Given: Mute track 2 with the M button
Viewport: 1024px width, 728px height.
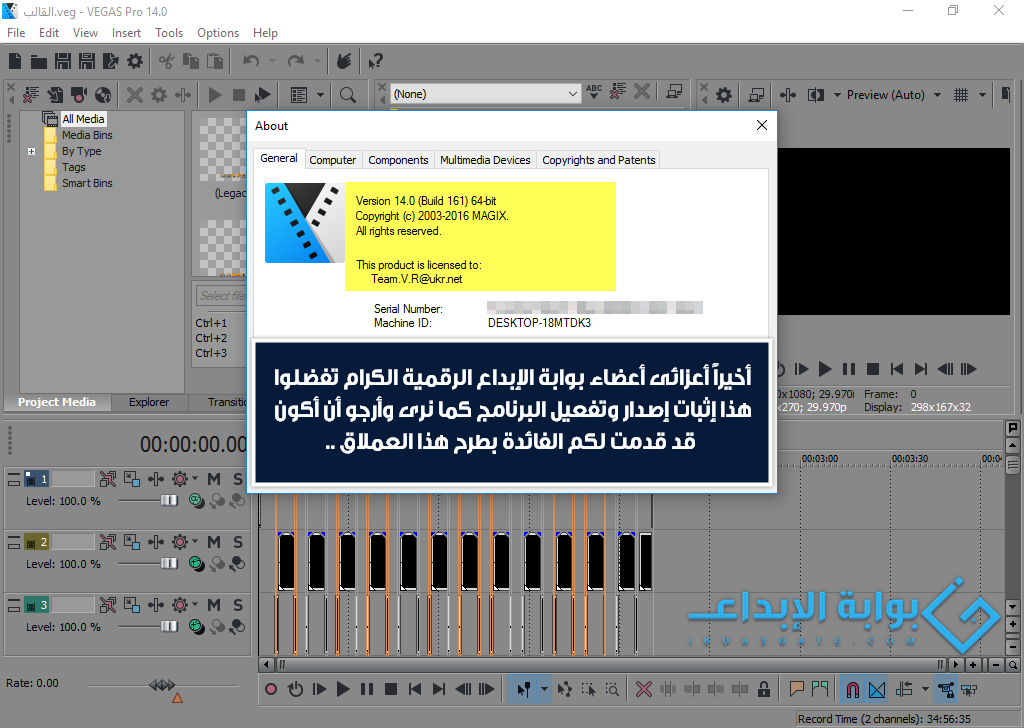Looking at the screenshot, I should (214, 542).
